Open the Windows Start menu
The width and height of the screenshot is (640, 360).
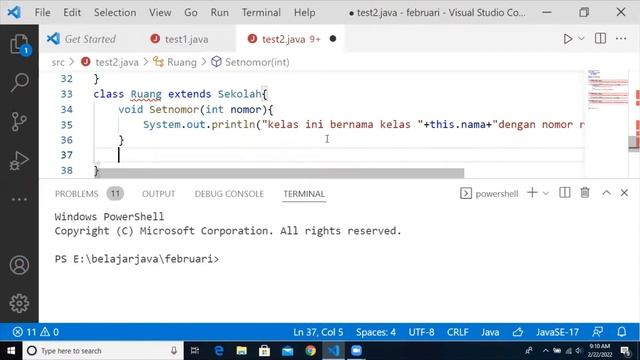[11, 351]
